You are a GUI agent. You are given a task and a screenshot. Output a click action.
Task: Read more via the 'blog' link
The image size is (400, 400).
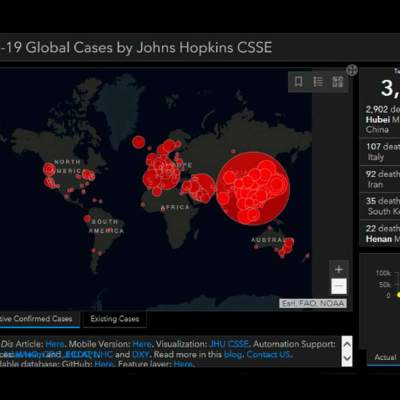click(233, 354)
